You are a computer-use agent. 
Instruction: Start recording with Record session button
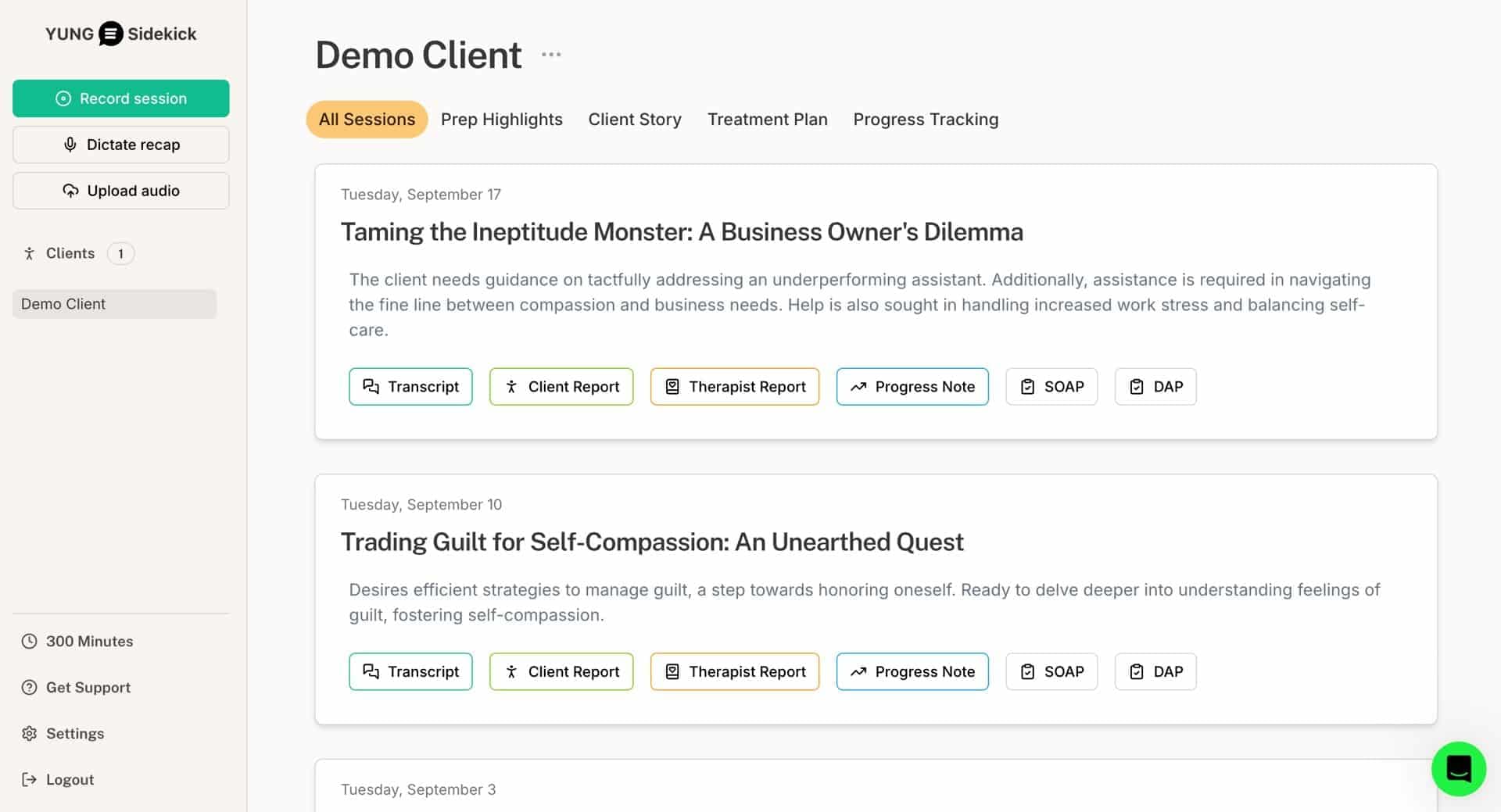120,98
